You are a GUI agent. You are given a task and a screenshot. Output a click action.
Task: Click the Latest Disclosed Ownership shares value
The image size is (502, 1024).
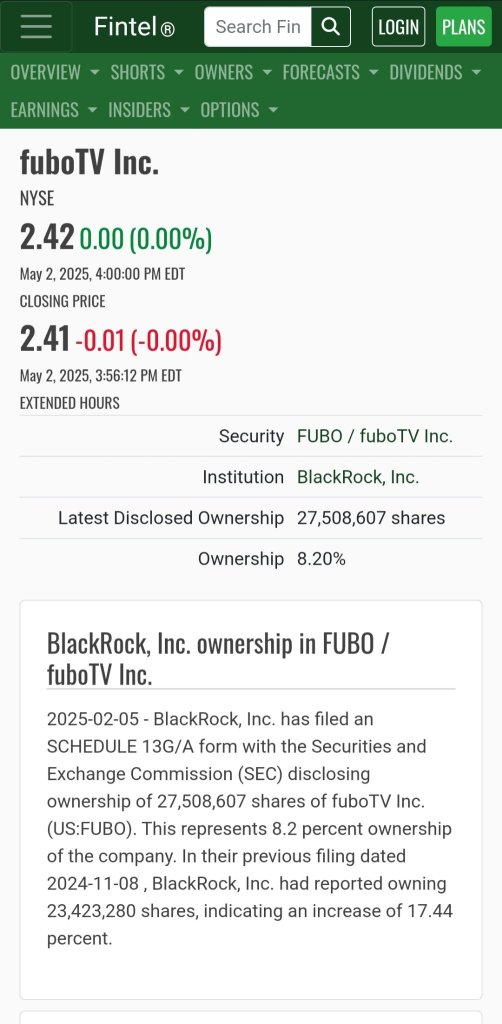coord(371,519)
